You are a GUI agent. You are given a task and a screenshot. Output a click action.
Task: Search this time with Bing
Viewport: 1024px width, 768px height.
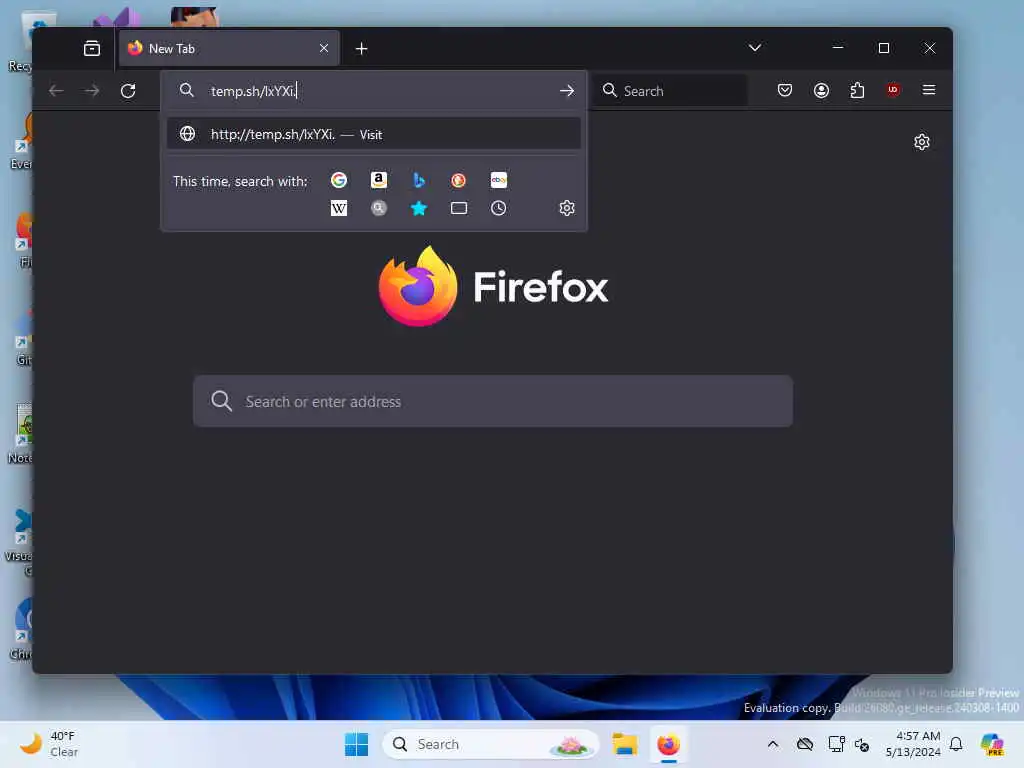[x=419, y=180]
